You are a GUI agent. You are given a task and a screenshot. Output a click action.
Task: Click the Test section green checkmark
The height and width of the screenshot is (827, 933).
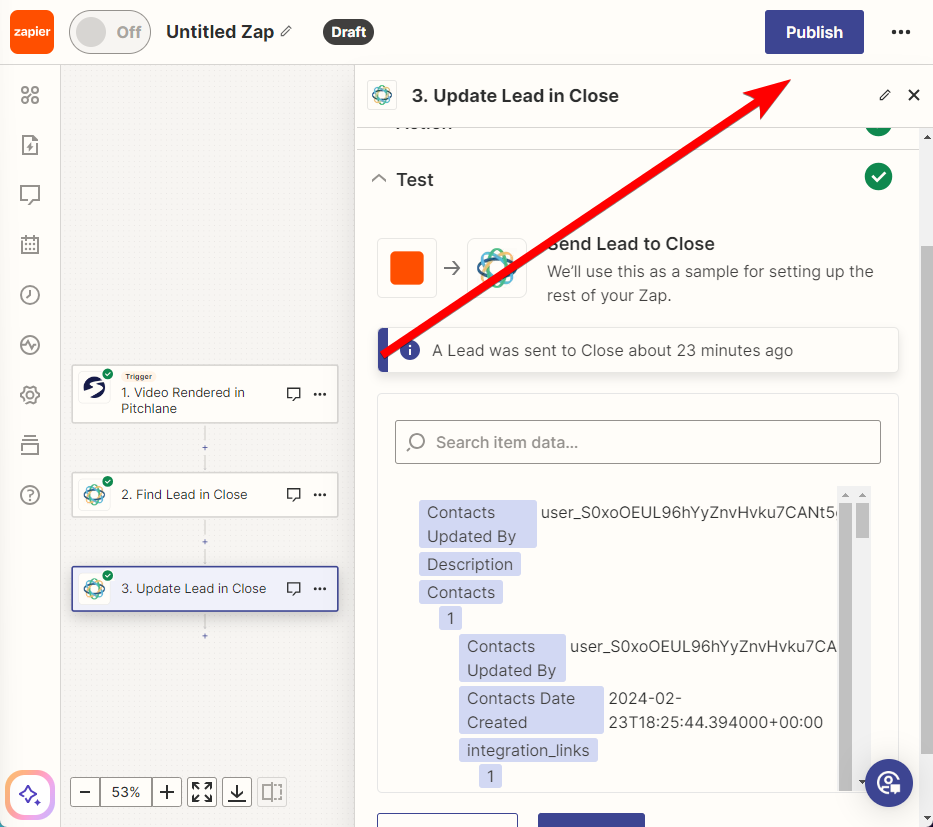878,177
